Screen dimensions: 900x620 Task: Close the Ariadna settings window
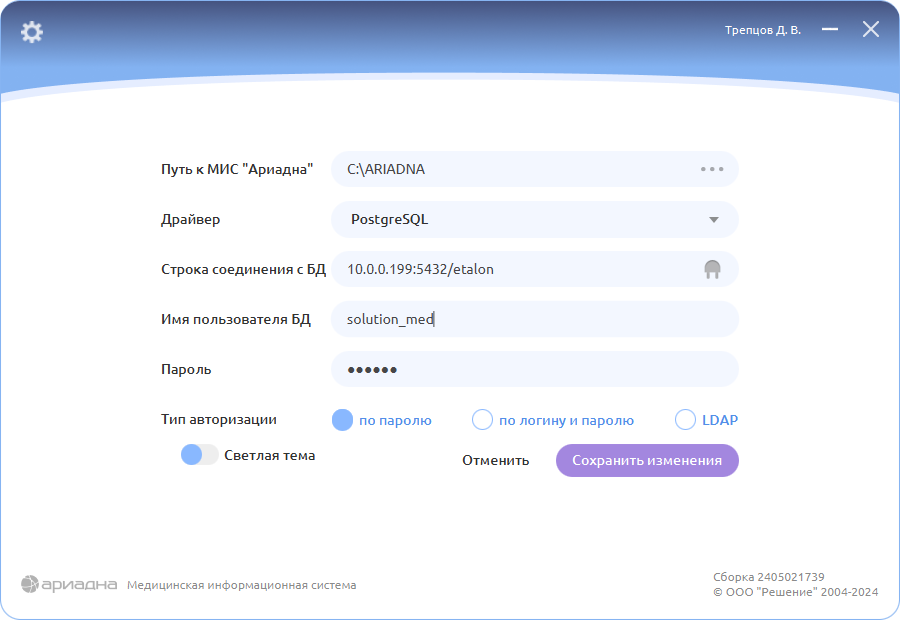point(871,29)
